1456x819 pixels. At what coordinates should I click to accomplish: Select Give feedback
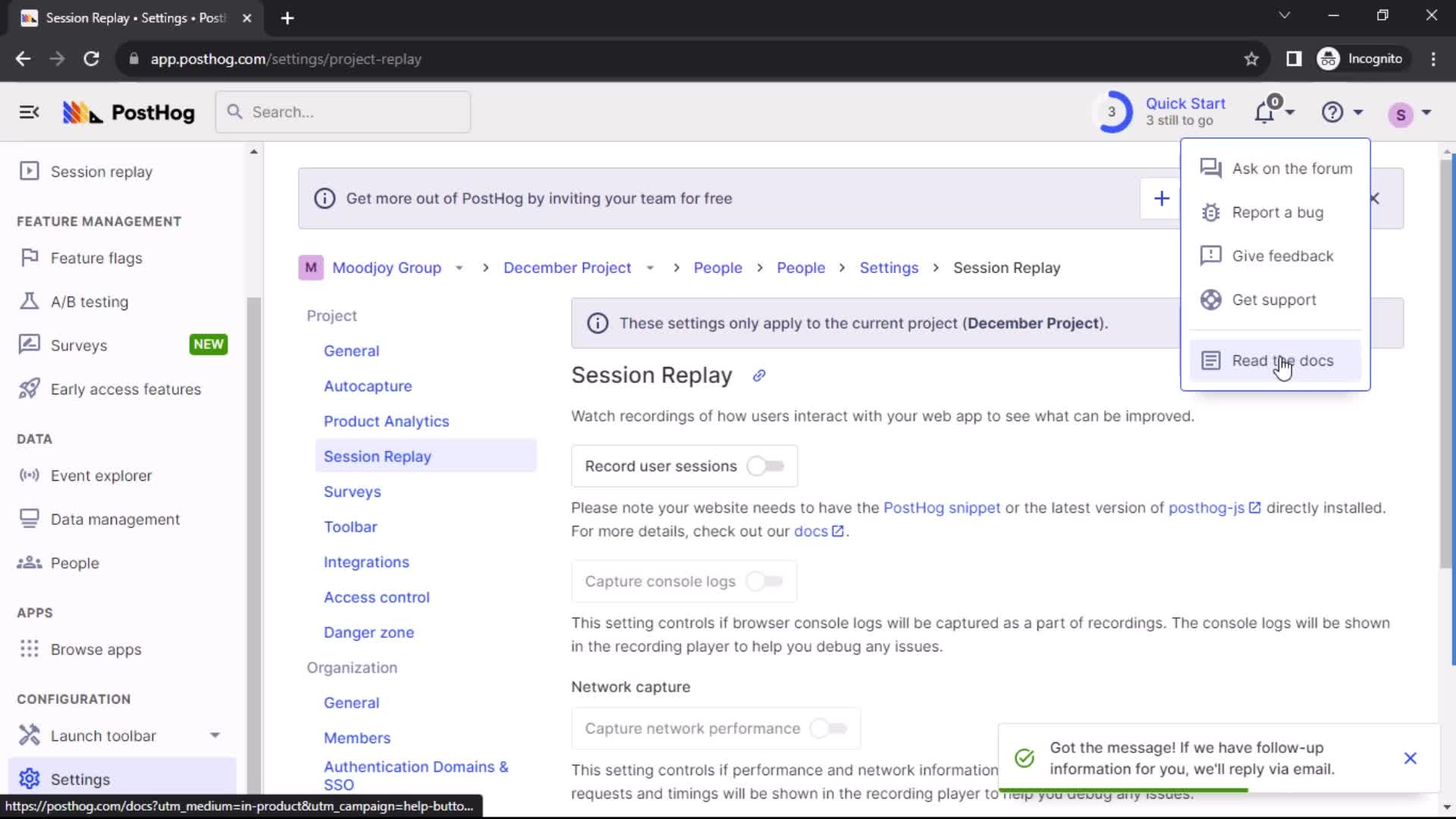[x=1276, y=256]
